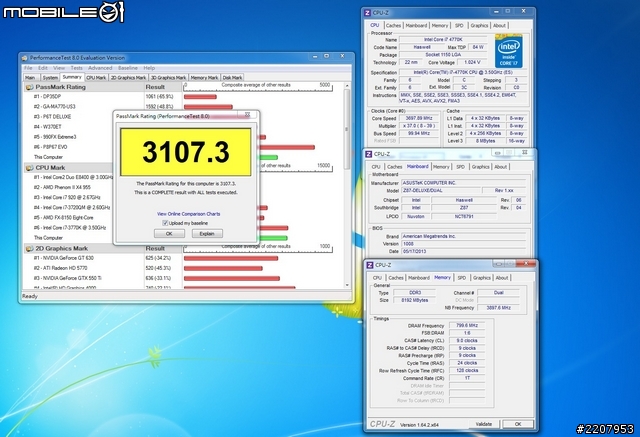The height and width of the screenshot is (437, 640).
Task: Open the SPD tab in the top CPU-Z window
Action: tap(459, 25)
